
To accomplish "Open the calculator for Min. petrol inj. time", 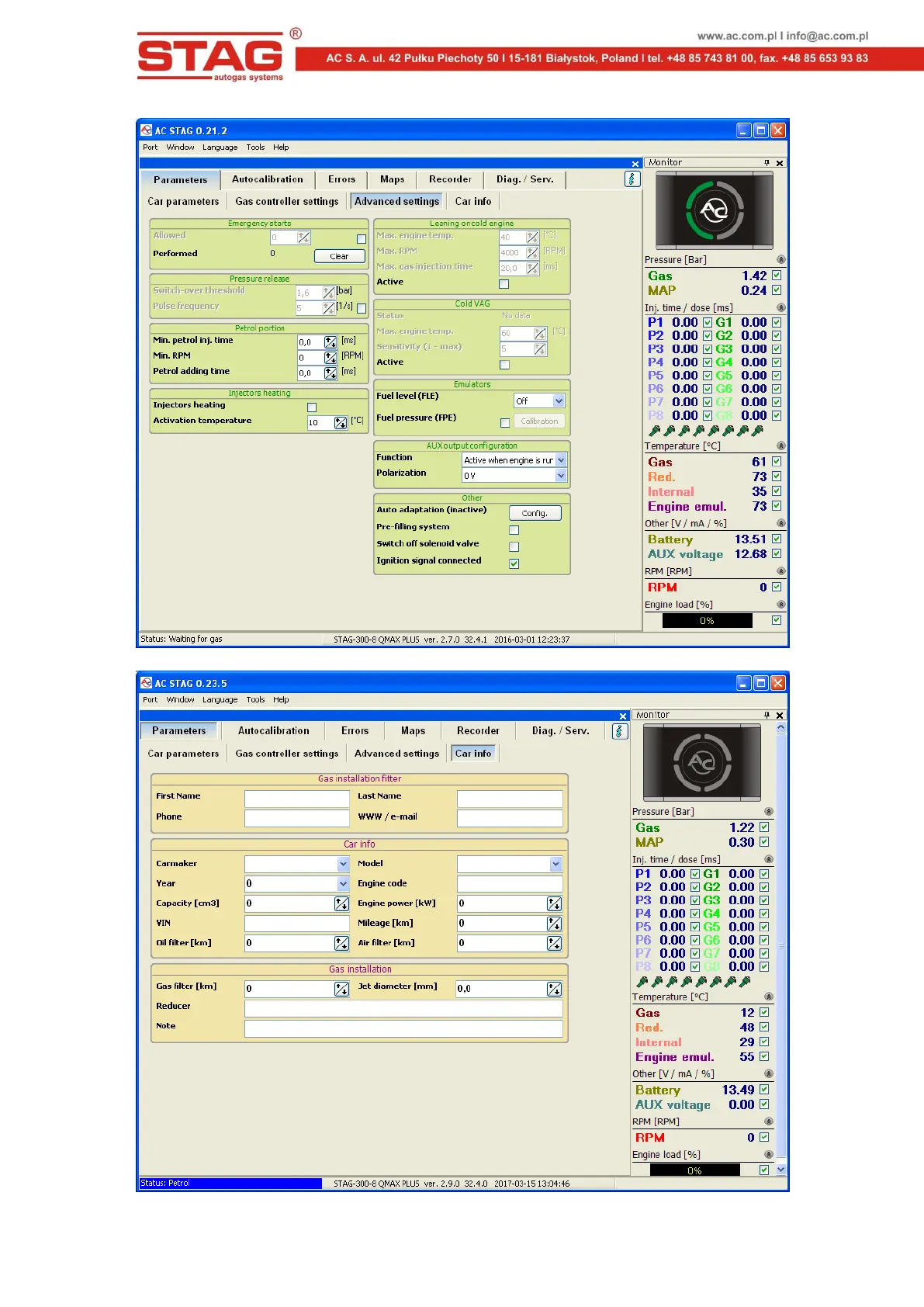I will coord(330,342).
